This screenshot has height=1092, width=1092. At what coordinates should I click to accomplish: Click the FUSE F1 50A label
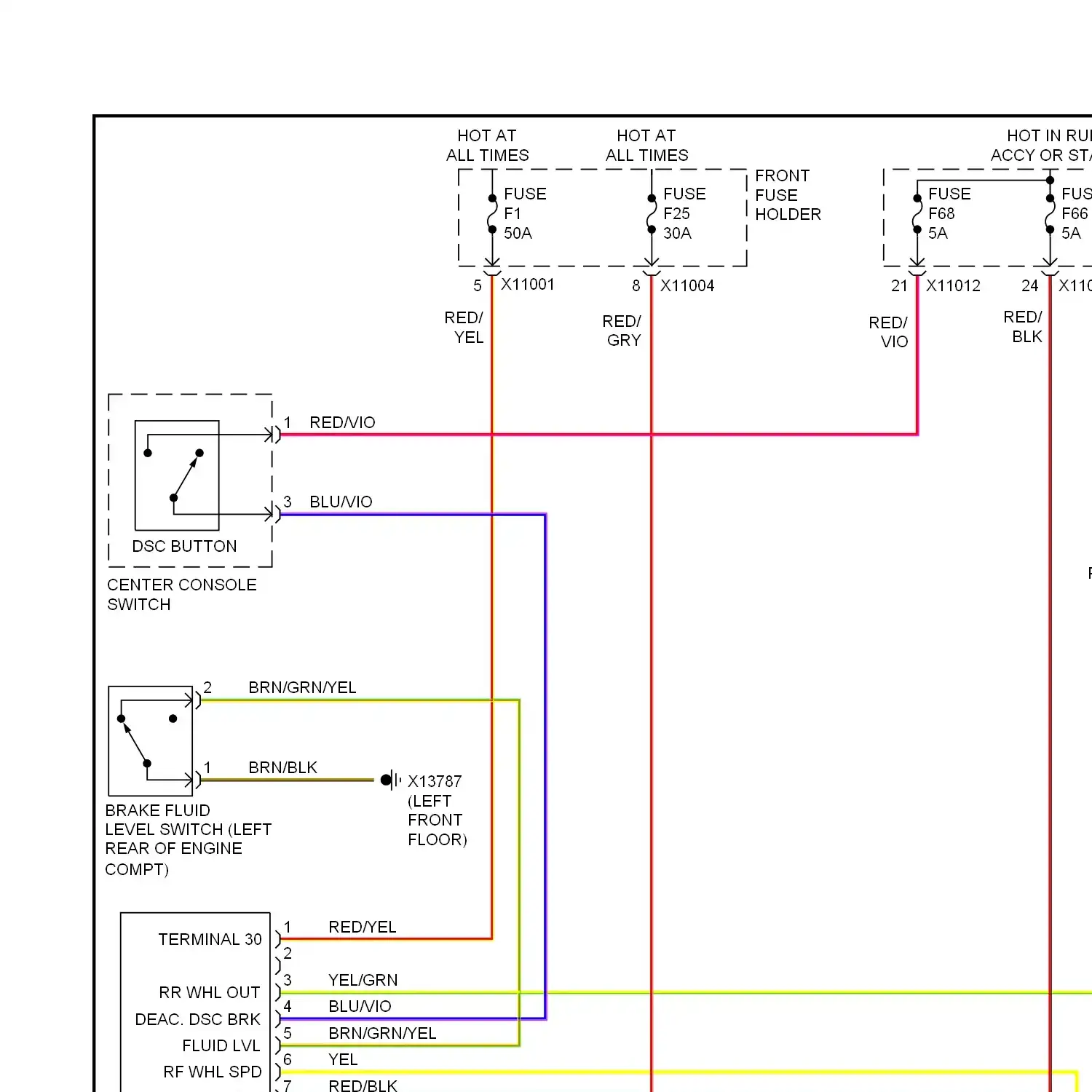click(525, 213)
